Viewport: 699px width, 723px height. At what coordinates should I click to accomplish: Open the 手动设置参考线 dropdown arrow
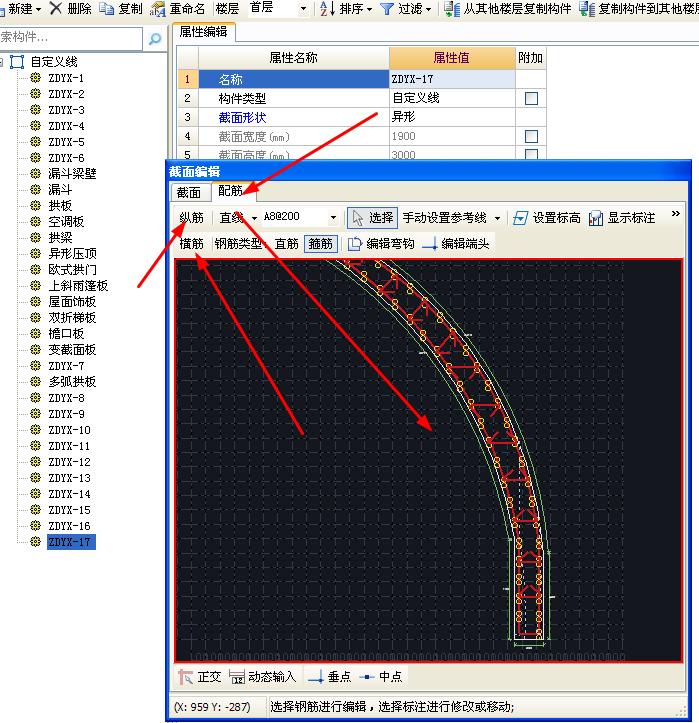click(498, 218)
